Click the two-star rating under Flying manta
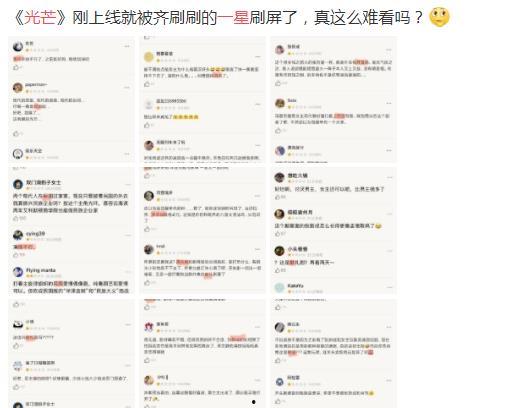The height and width of the screenshot is (408, 506). [35, 276]
